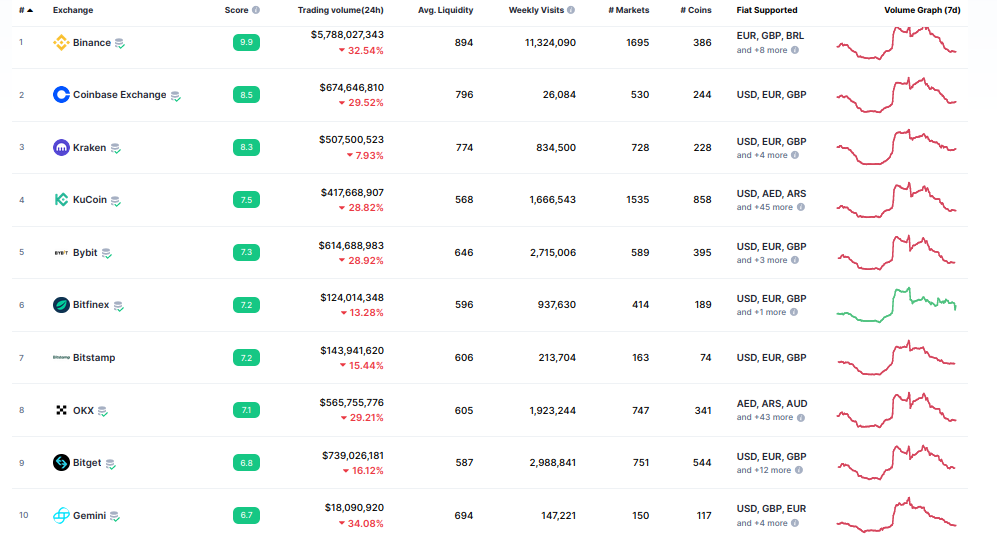997x538 pixels.
Task: Click the Bitfinex logo icon
Action: (x=61, y=305)
